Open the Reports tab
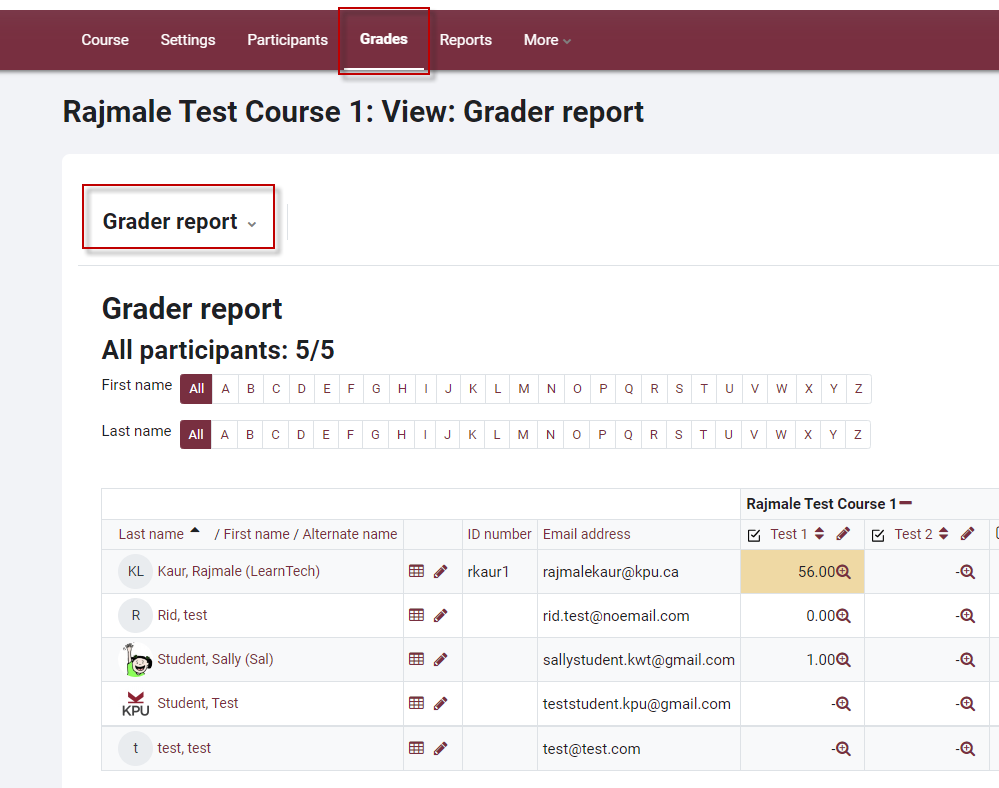The width and height of the screenshot is (999, 788). (466, 39)
